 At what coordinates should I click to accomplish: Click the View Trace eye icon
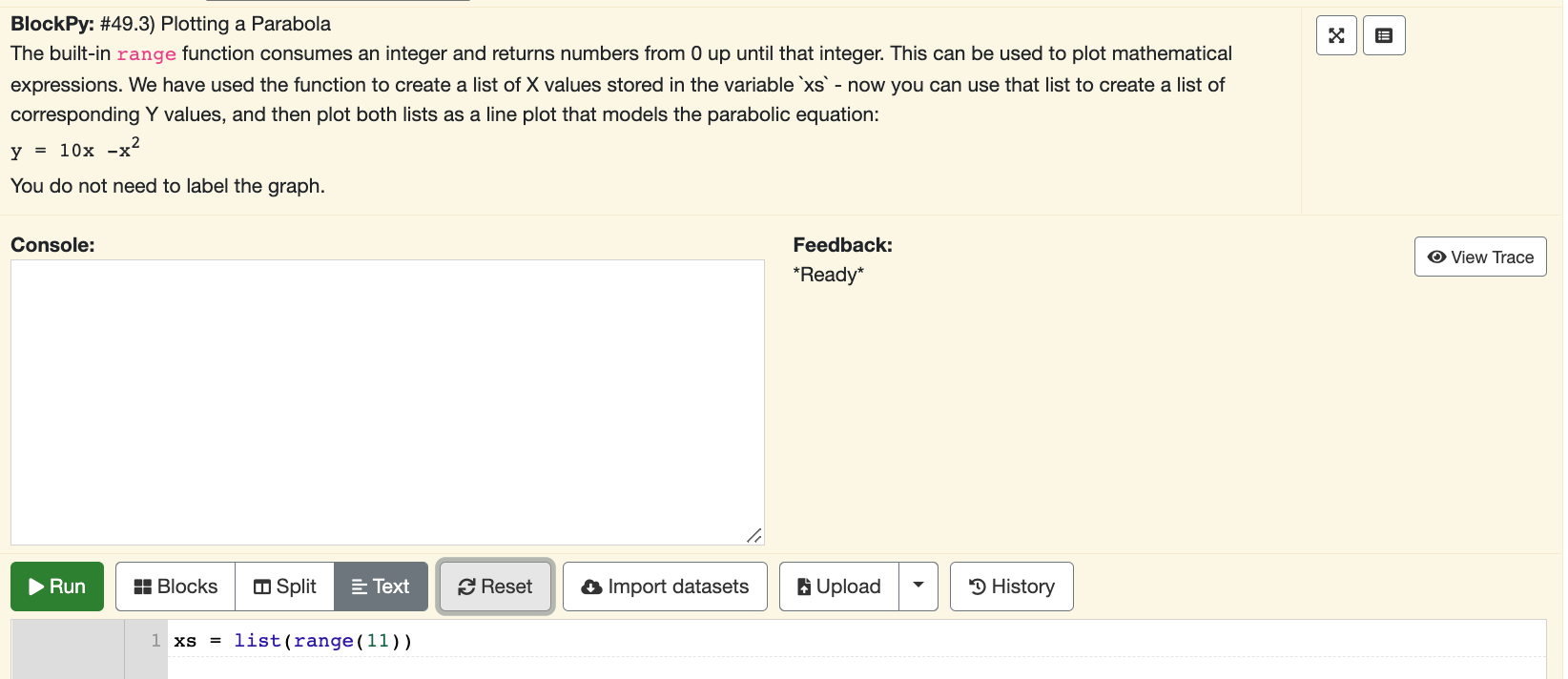click(1436, 257)
